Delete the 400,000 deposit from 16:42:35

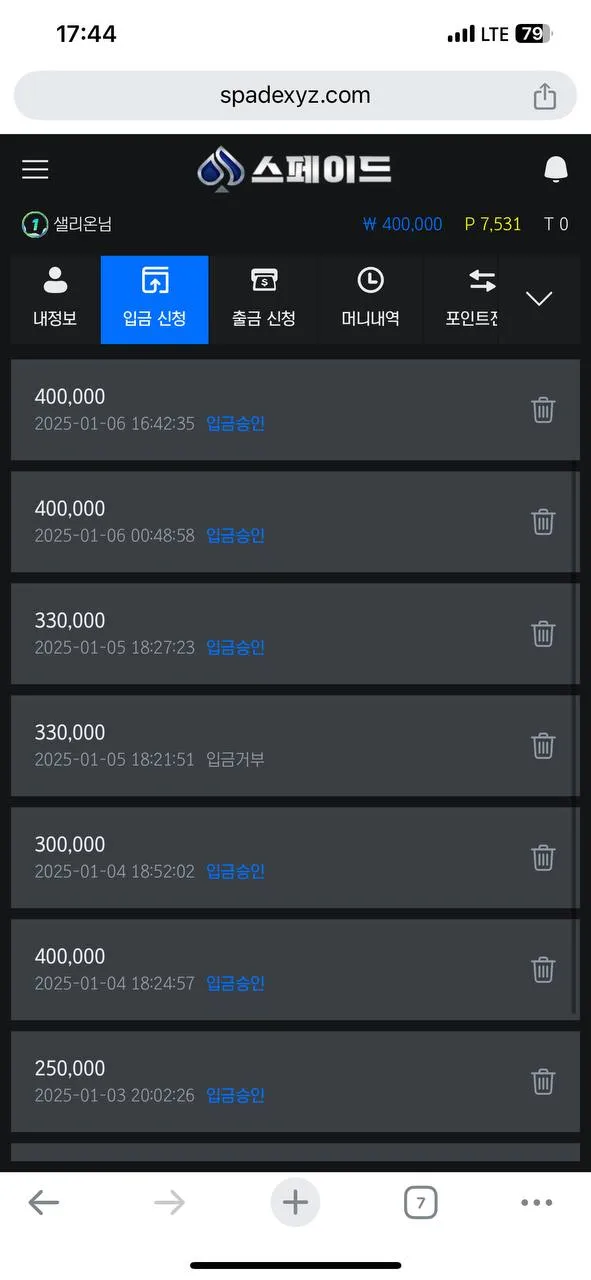coord(543,409)
